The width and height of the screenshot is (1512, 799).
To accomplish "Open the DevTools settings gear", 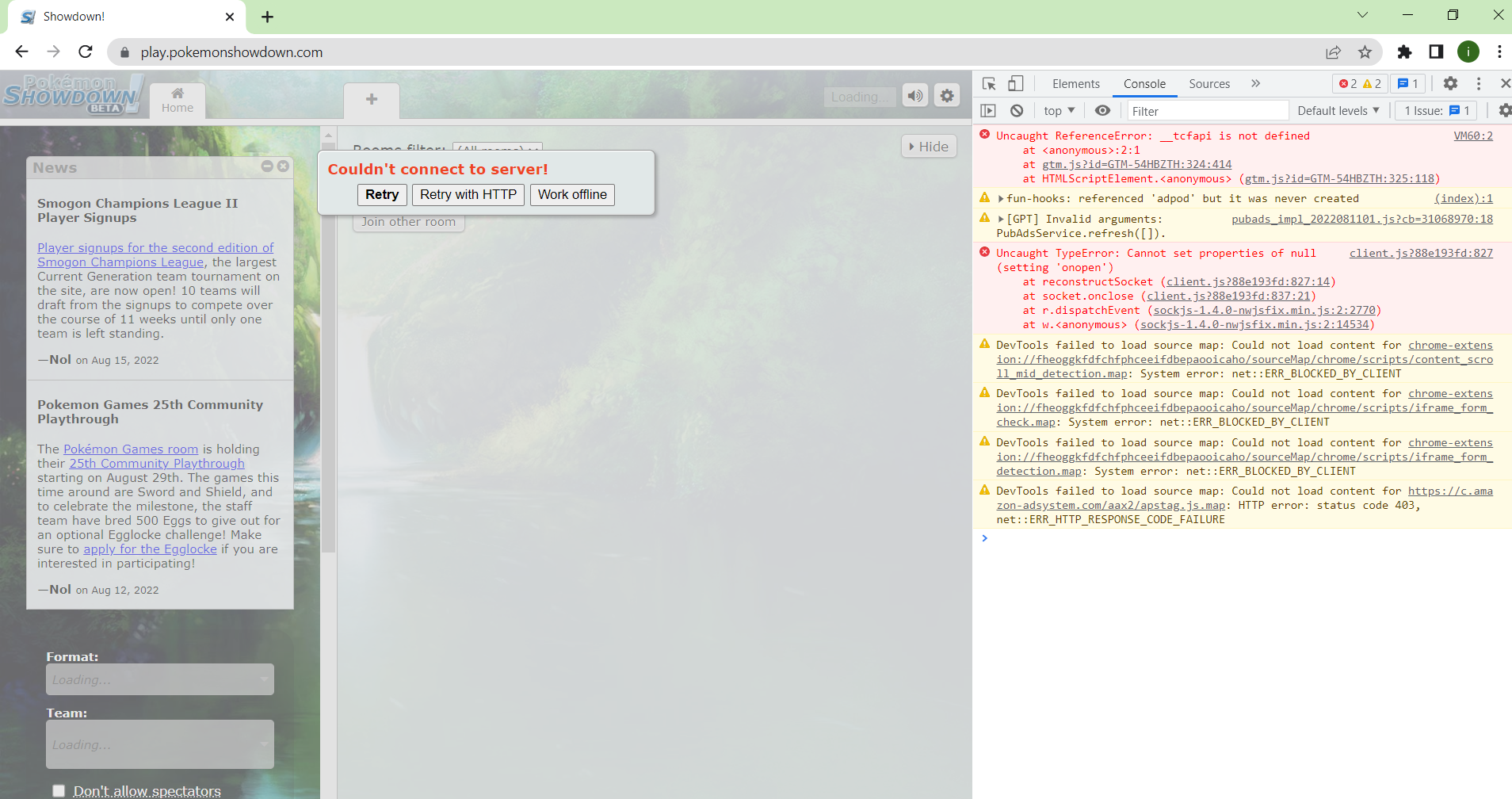I will pyautogui.click(x=1450, y=83).
